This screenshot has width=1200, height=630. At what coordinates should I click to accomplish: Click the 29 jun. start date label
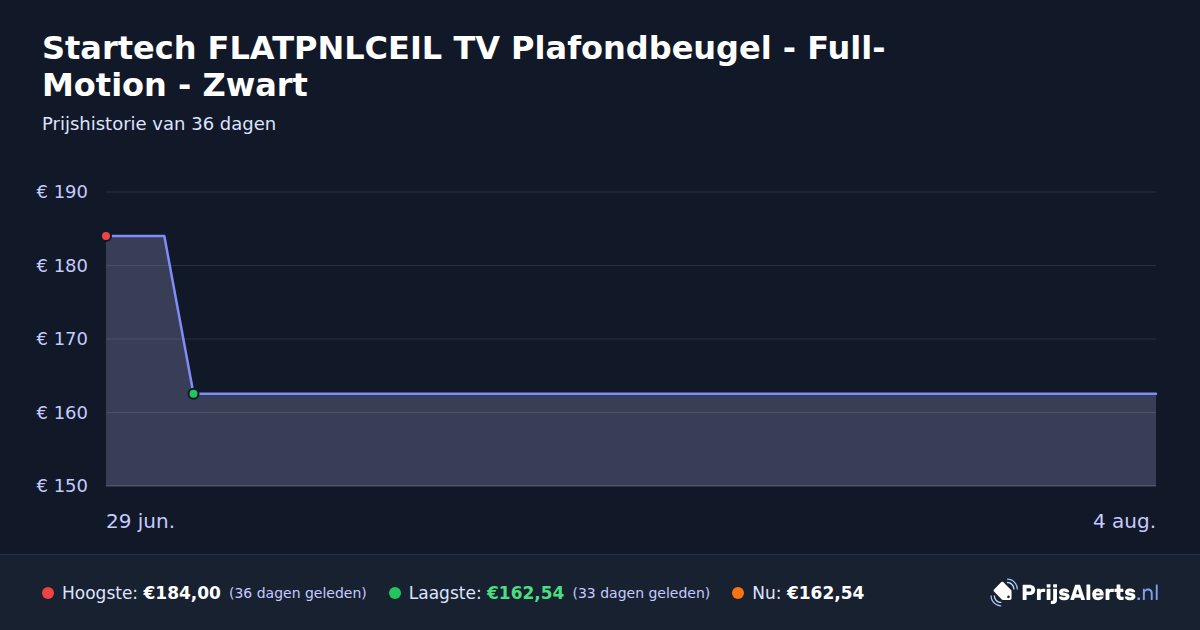click(x=141, y=522)
